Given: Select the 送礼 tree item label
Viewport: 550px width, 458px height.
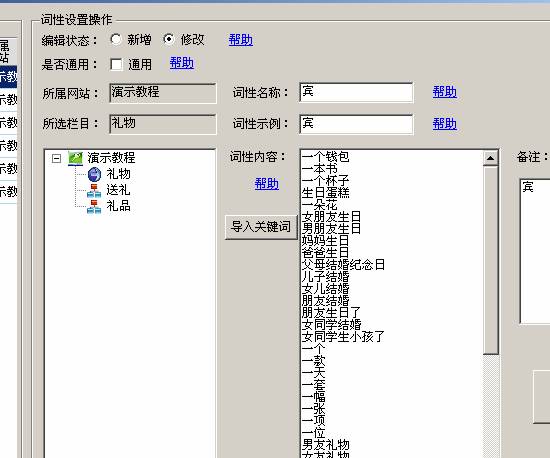Looking at the screenshot, I should (x=118, y=190).
